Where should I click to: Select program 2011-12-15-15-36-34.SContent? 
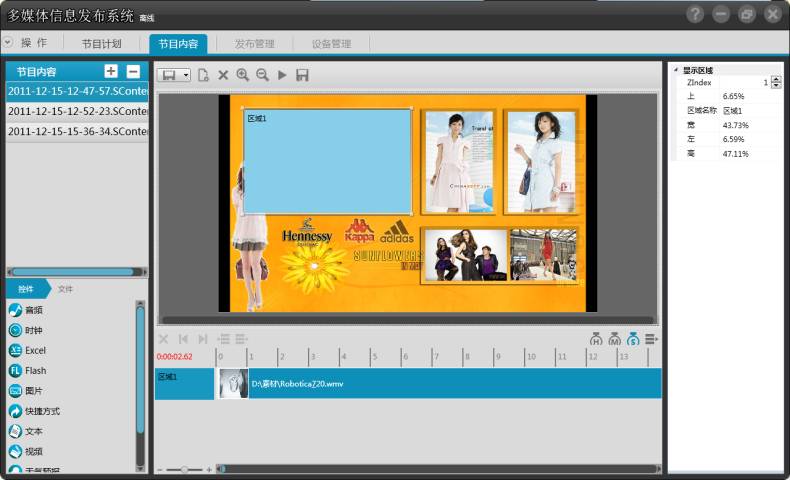[x=77, y=131]
